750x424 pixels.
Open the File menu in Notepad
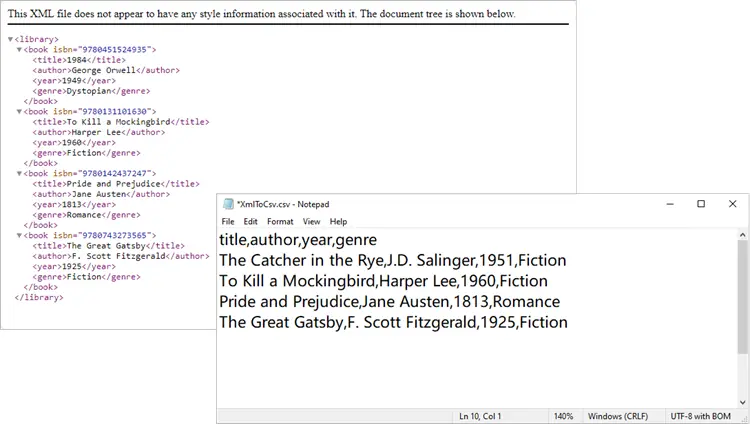(228, 221)
